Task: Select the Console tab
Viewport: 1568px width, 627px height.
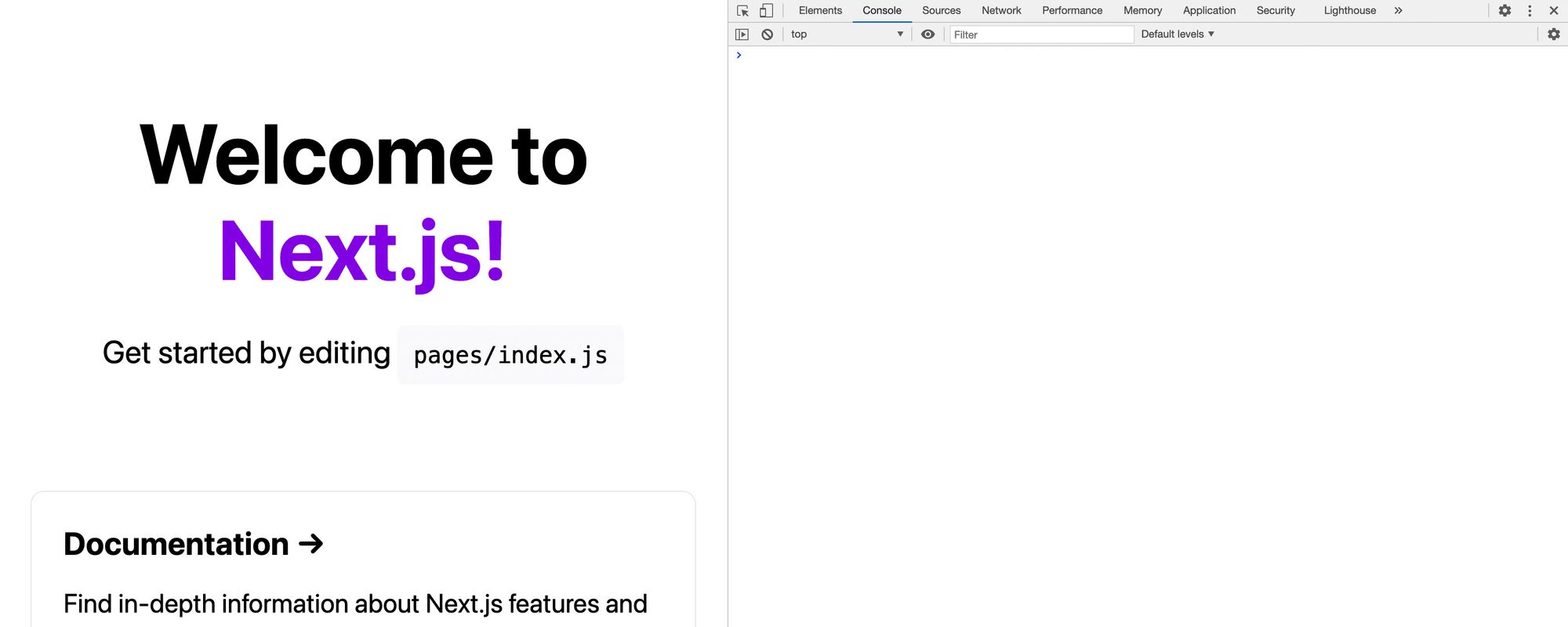Action: click(882, 11)
